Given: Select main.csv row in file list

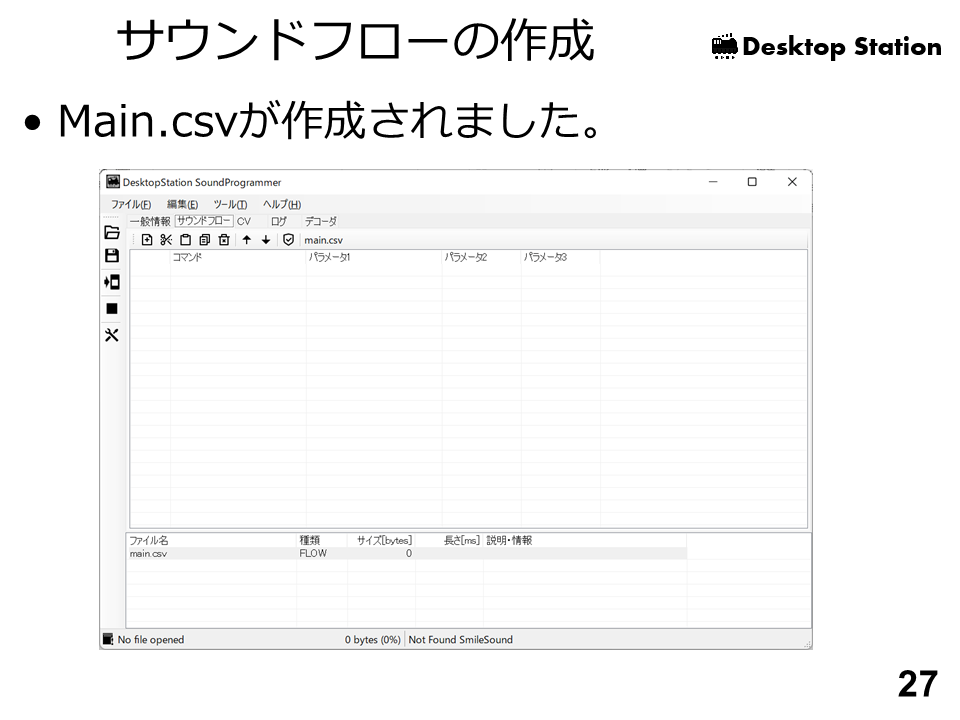Looking at the screenshot, I should 148,553.
